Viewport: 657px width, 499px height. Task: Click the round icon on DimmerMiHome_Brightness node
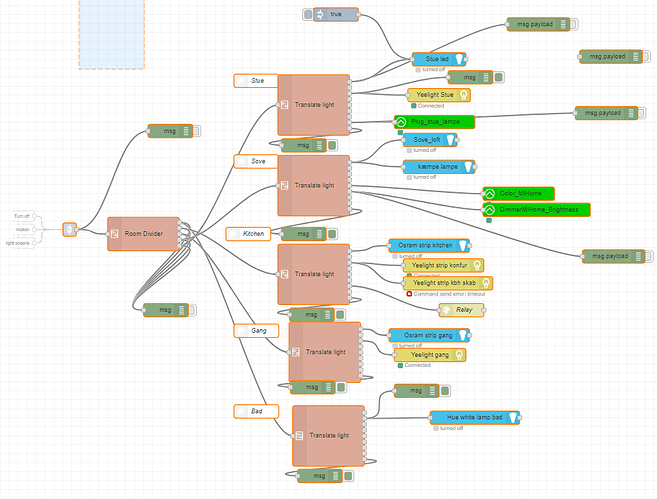[x=489, y=209]
